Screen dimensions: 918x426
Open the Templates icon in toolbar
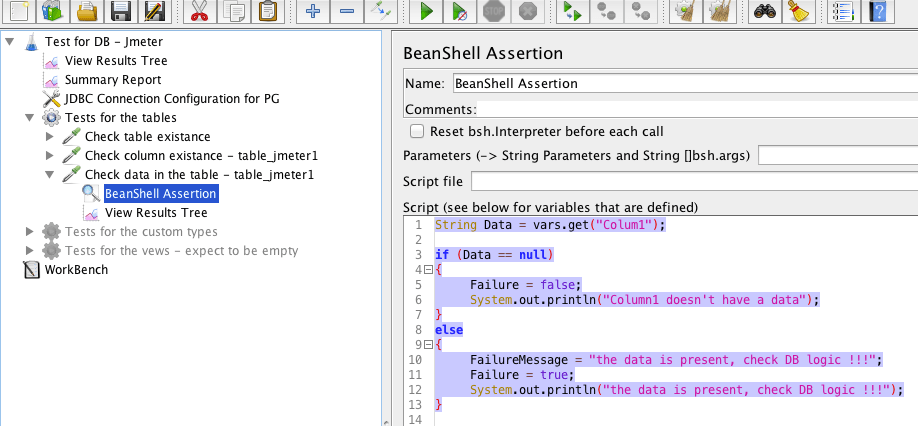pos(52,11)
